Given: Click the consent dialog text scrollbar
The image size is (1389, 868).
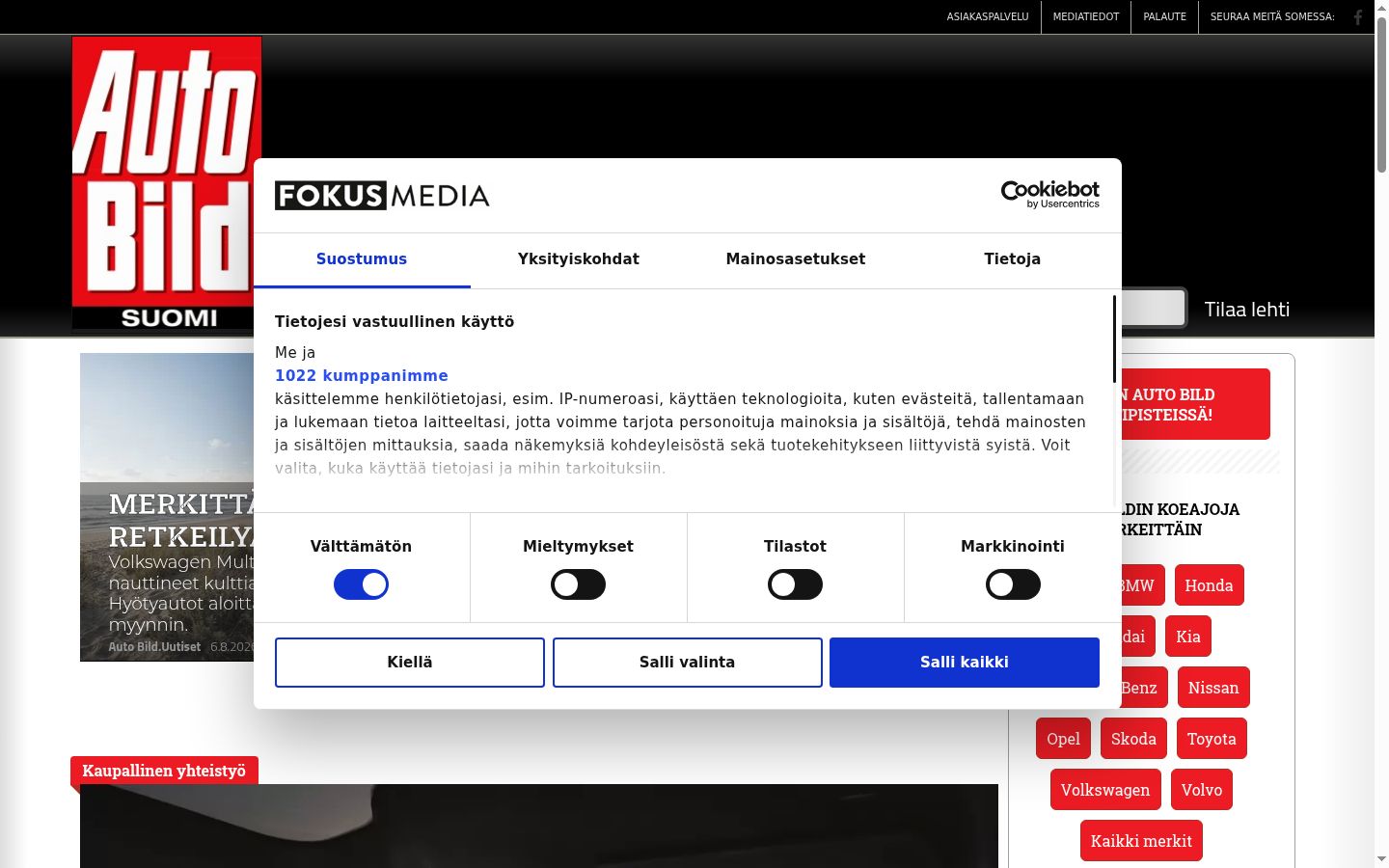Looking at the screenshot, I should click(1114, 339).
